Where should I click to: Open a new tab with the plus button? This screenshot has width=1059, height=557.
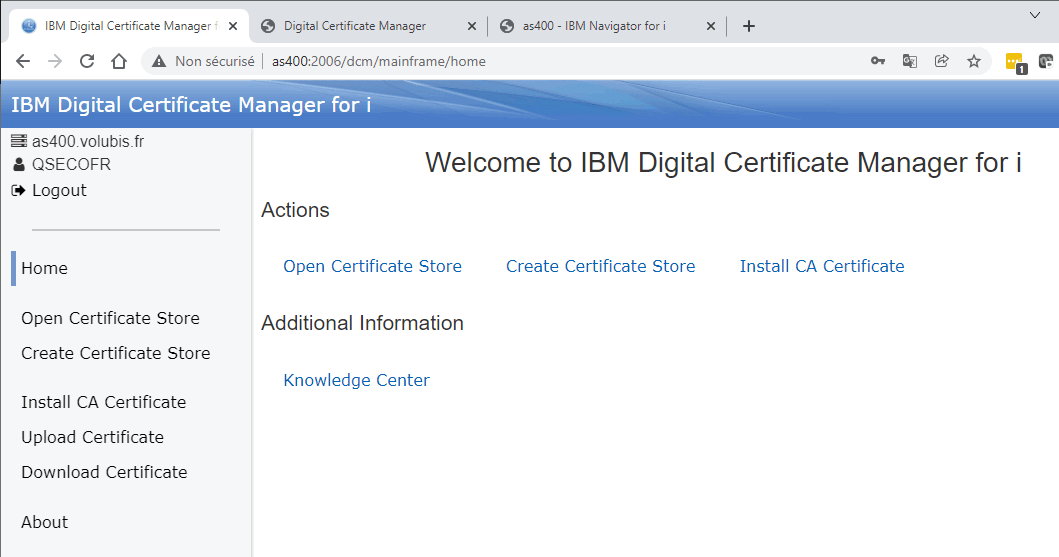tap(748, 26)
